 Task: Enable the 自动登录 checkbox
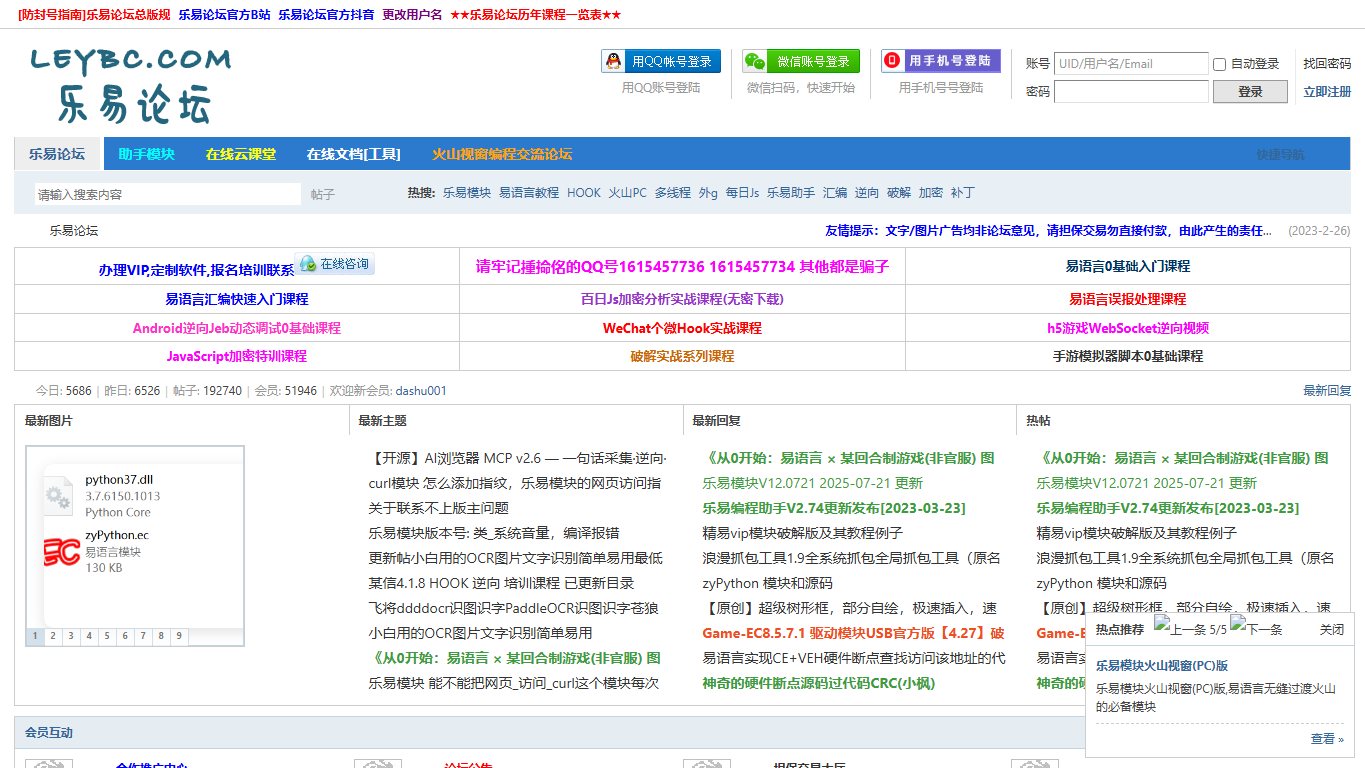(1219, 64)
